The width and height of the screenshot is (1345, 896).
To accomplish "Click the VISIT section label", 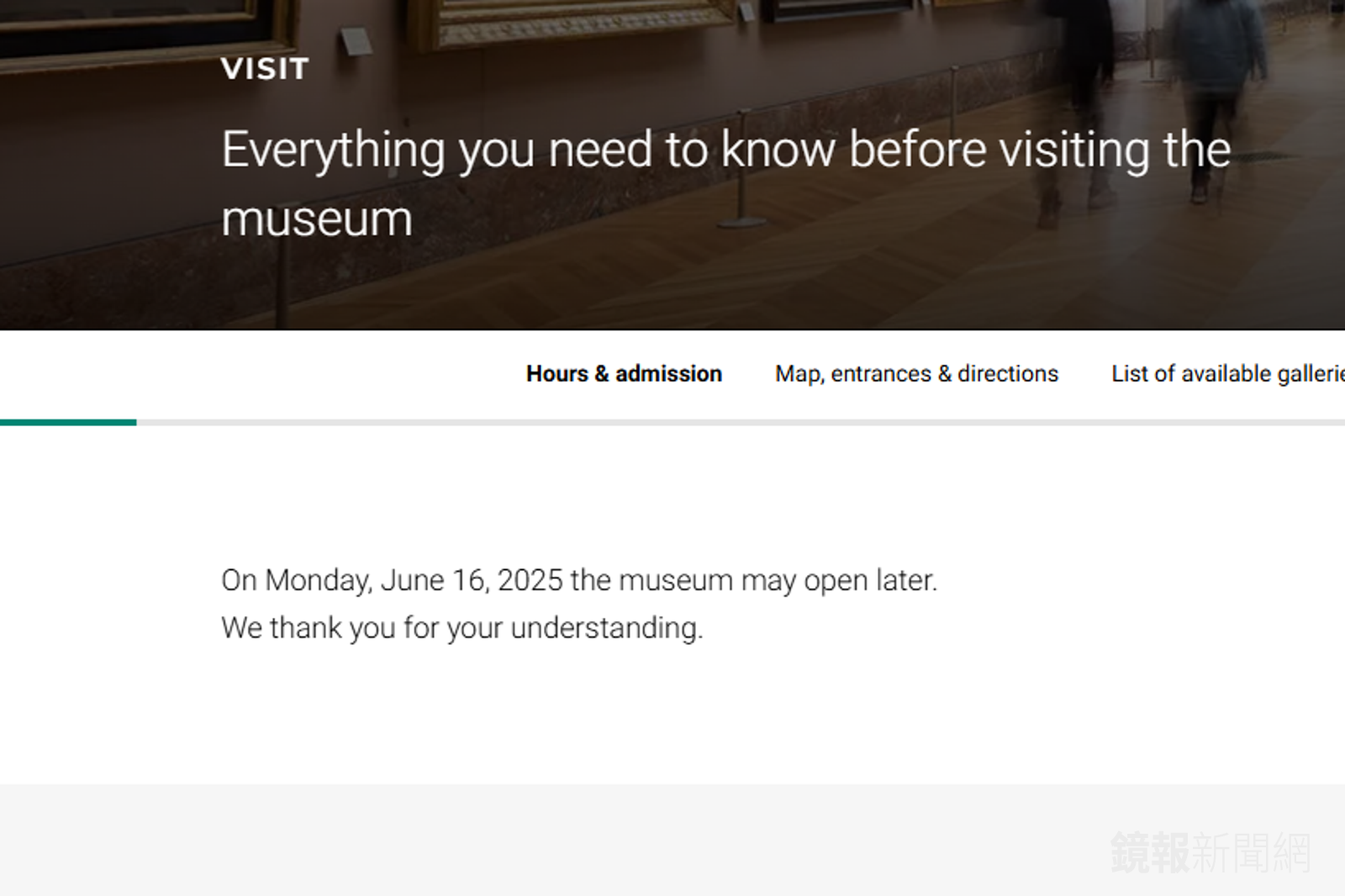I will pos(265,69).
